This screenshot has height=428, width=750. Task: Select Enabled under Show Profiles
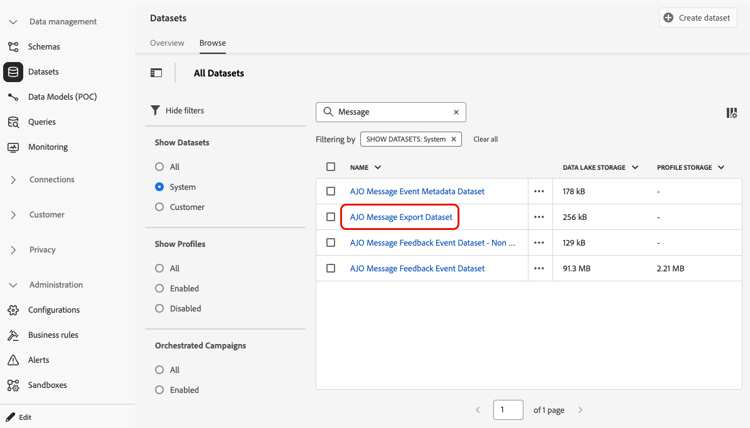159,288
